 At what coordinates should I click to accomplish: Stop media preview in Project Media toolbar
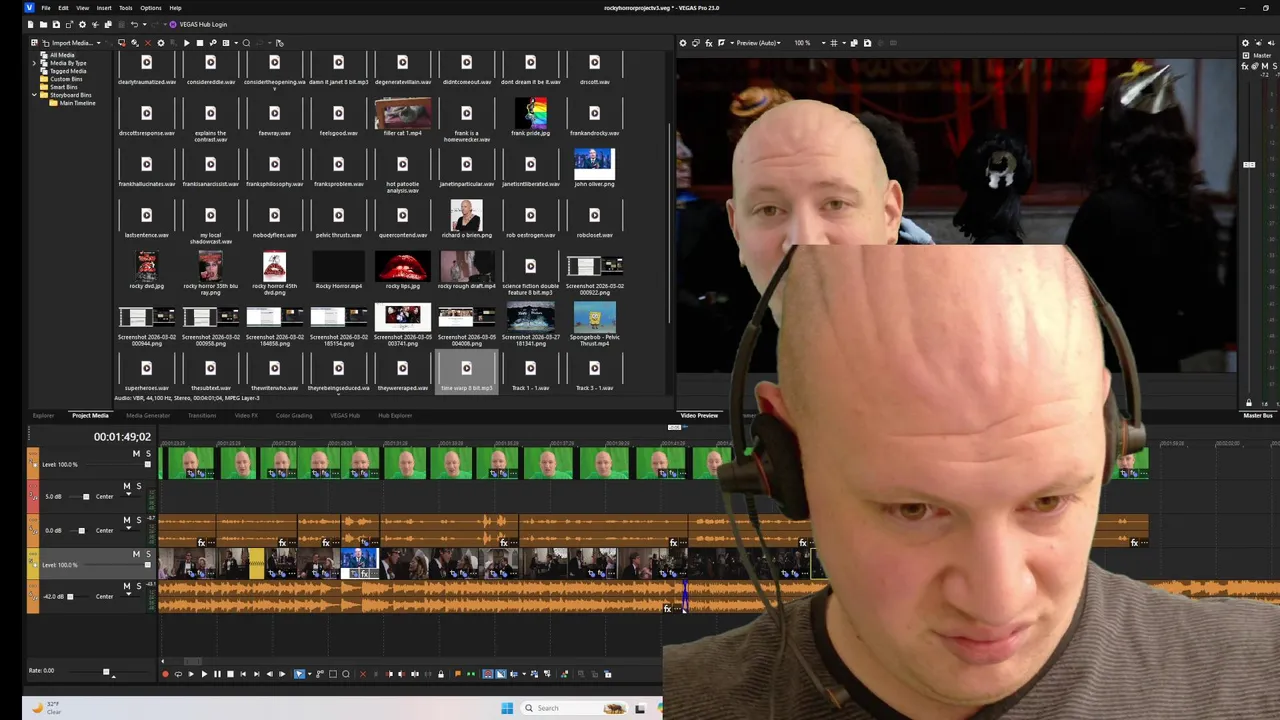[200, 43]
